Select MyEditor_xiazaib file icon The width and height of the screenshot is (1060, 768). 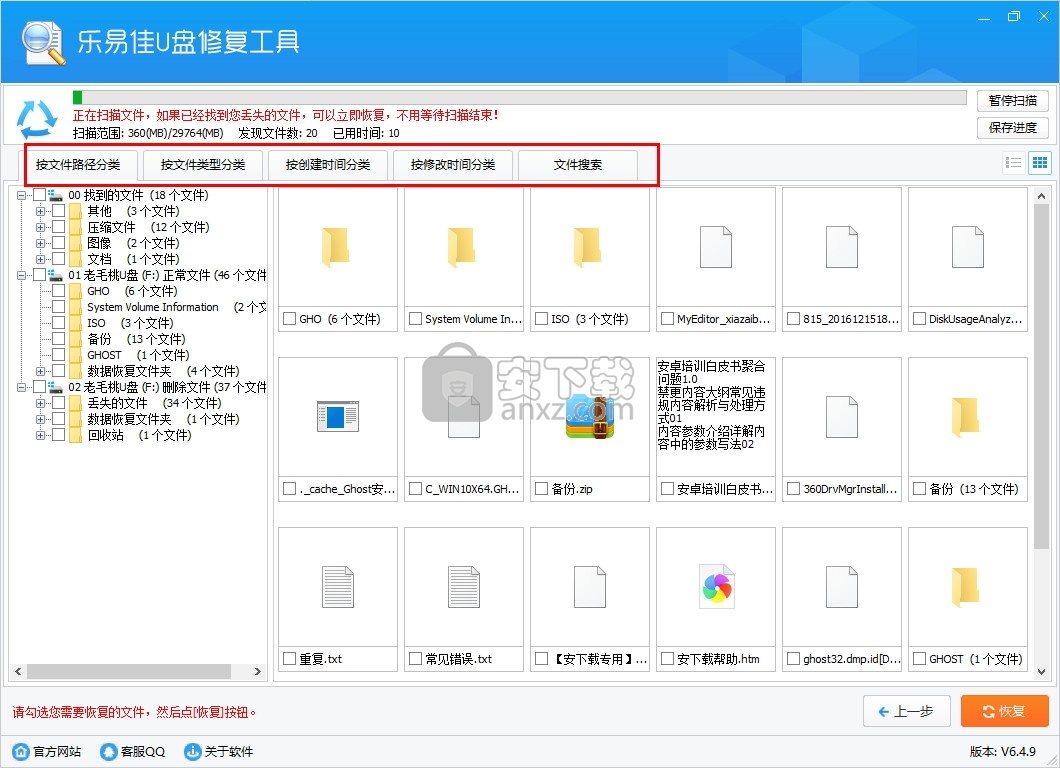(x=716, y=247)
